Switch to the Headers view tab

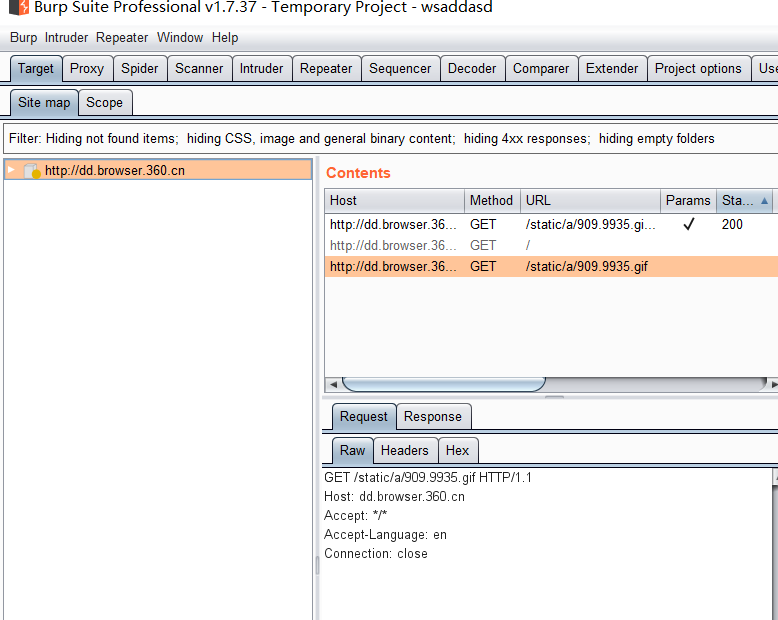click(405, 450)
